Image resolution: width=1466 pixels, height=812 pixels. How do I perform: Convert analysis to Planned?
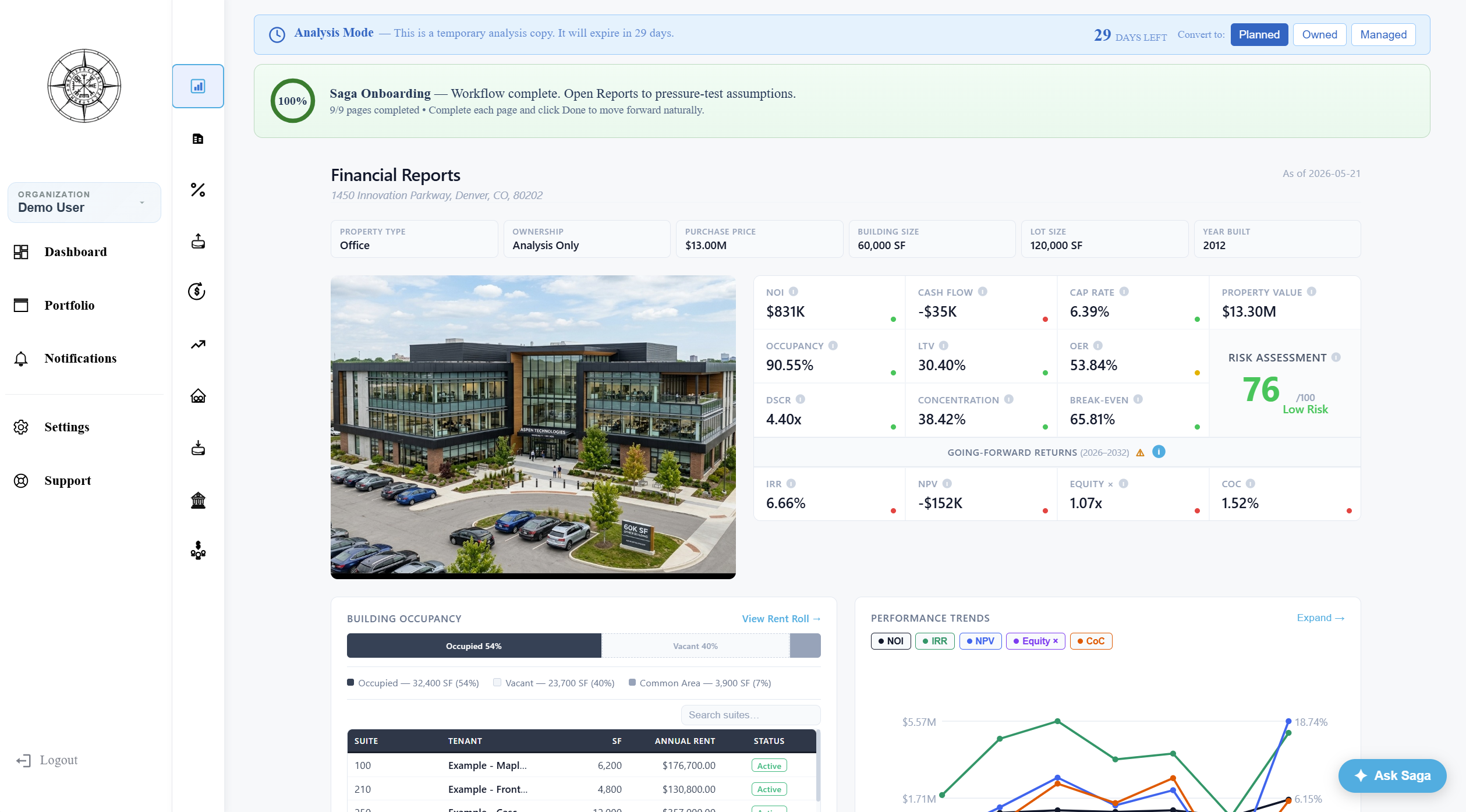(x=1259, y=34)
